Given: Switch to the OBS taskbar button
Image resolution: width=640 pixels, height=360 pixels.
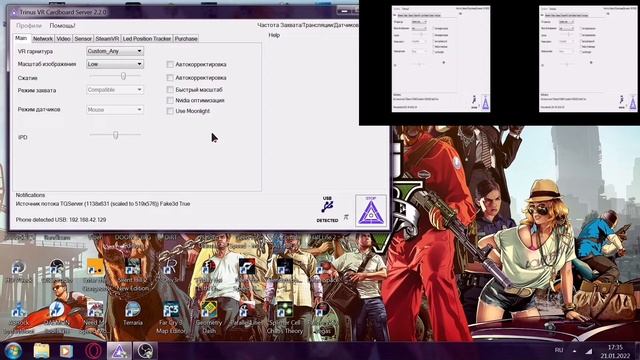Looking at the screenshot, I should [x=145, y=351].
